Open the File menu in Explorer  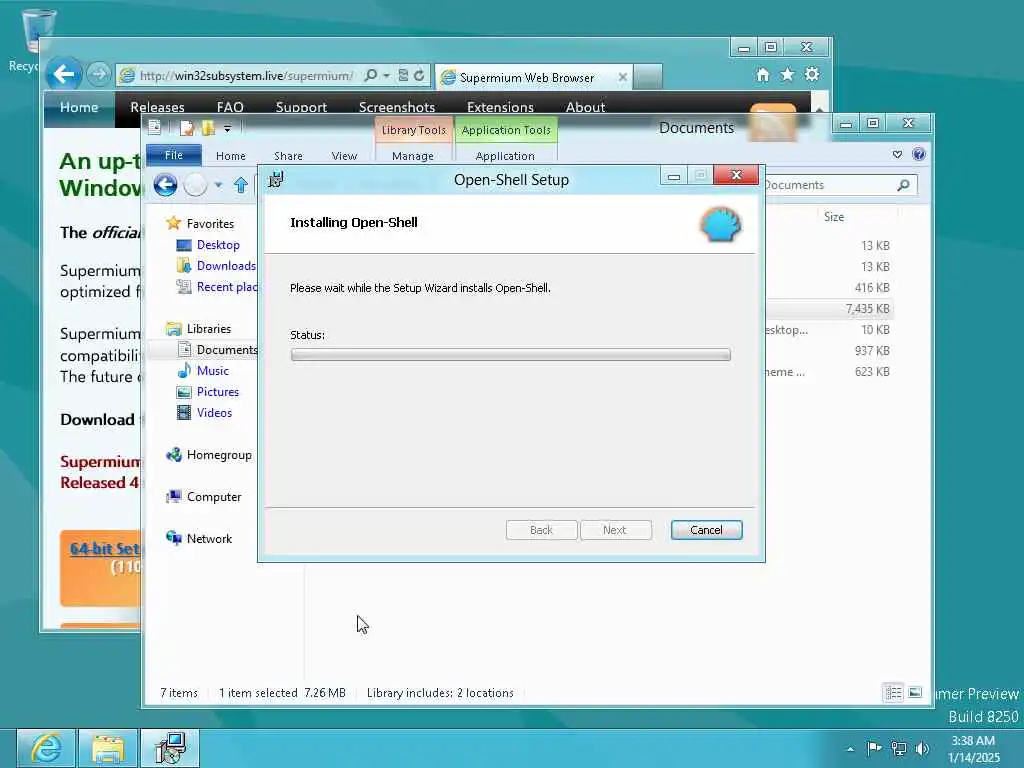[174, 155]
